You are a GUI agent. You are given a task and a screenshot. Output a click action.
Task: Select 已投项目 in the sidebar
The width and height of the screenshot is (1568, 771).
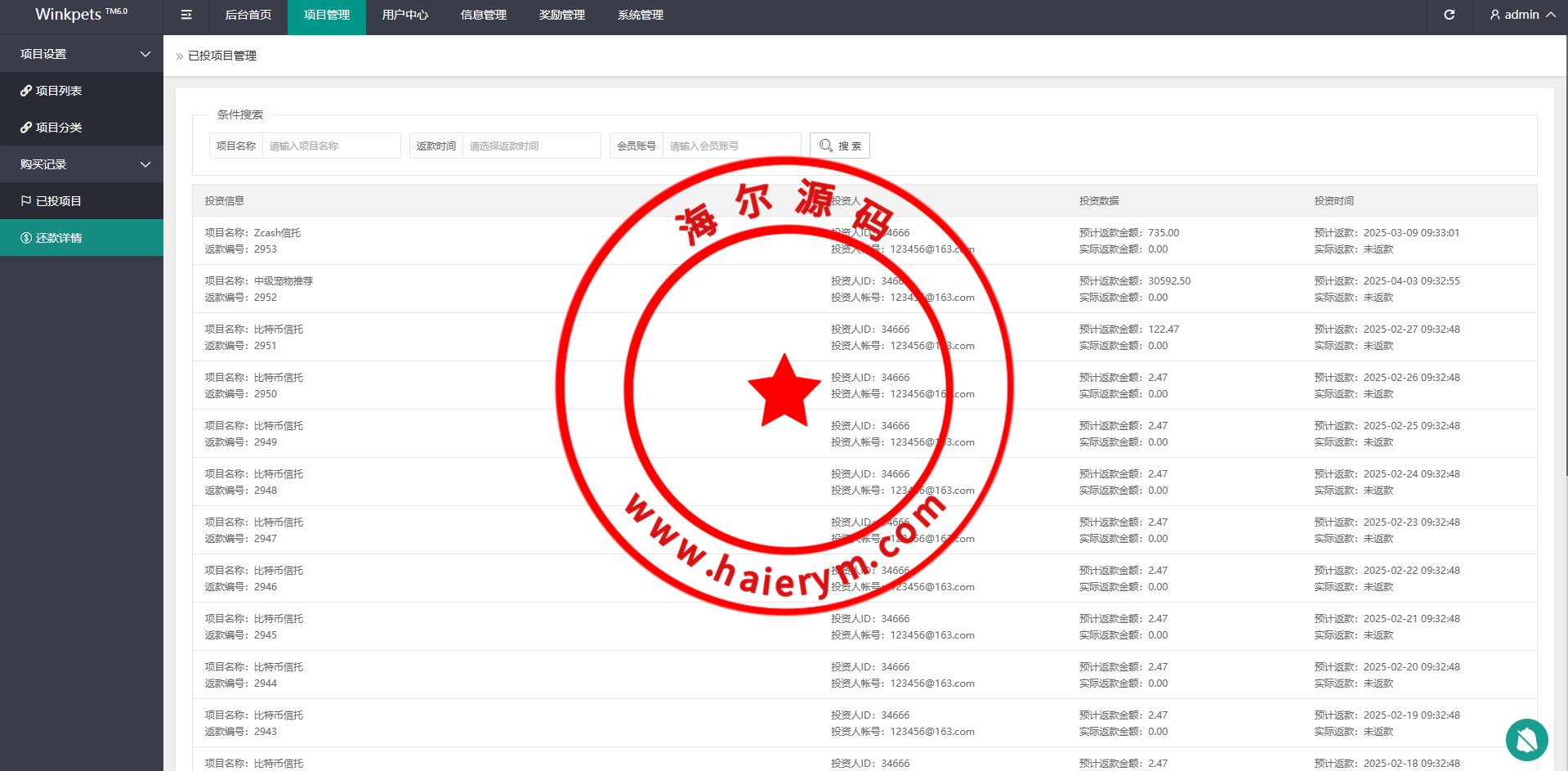pyautogui.click(x=59, y=201)
